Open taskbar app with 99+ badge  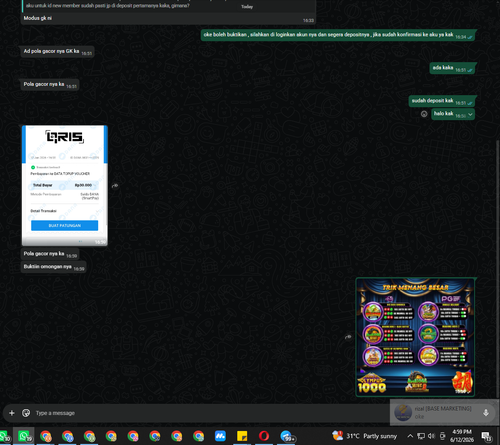click(x=286, y=436)
